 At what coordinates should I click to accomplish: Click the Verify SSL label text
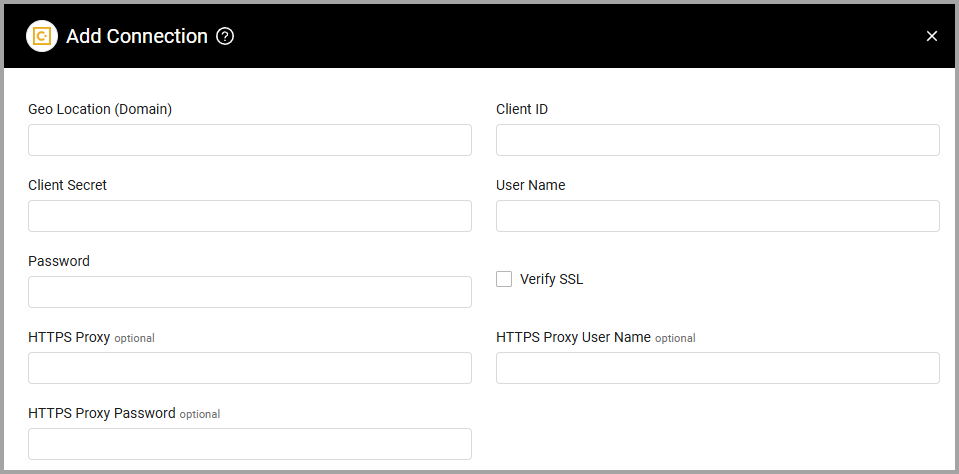pyautogui.click(x=552, y=280)
